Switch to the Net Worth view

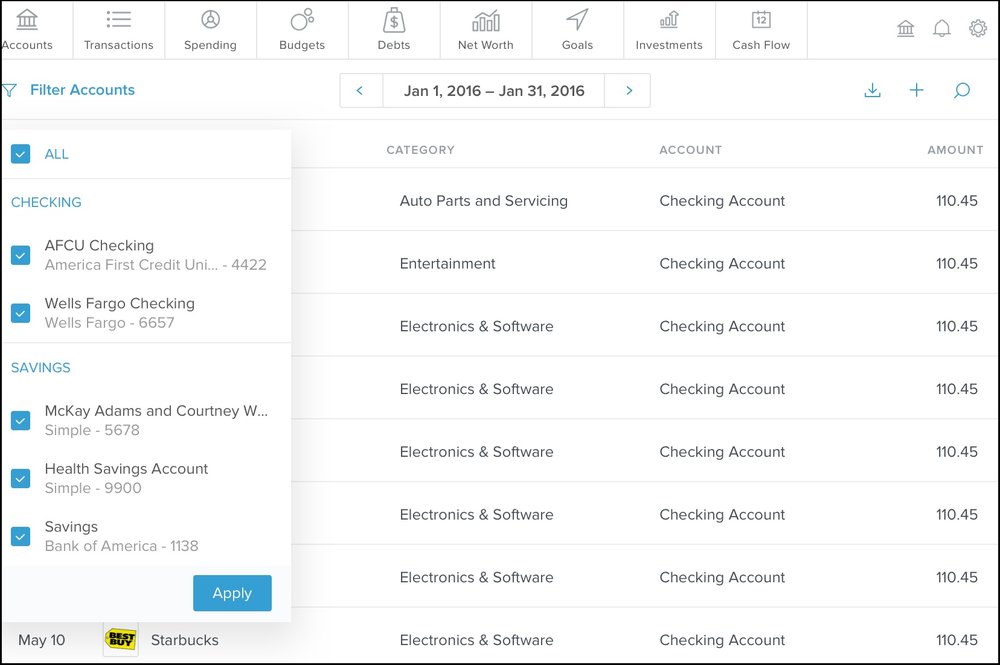[485, 30]
